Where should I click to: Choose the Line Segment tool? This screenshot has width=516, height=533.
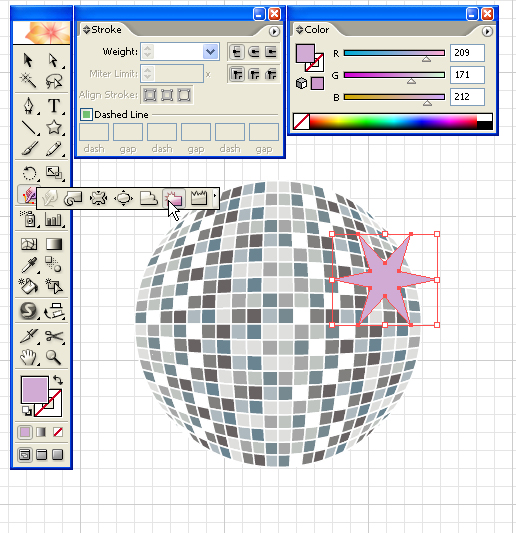(29, 127)
